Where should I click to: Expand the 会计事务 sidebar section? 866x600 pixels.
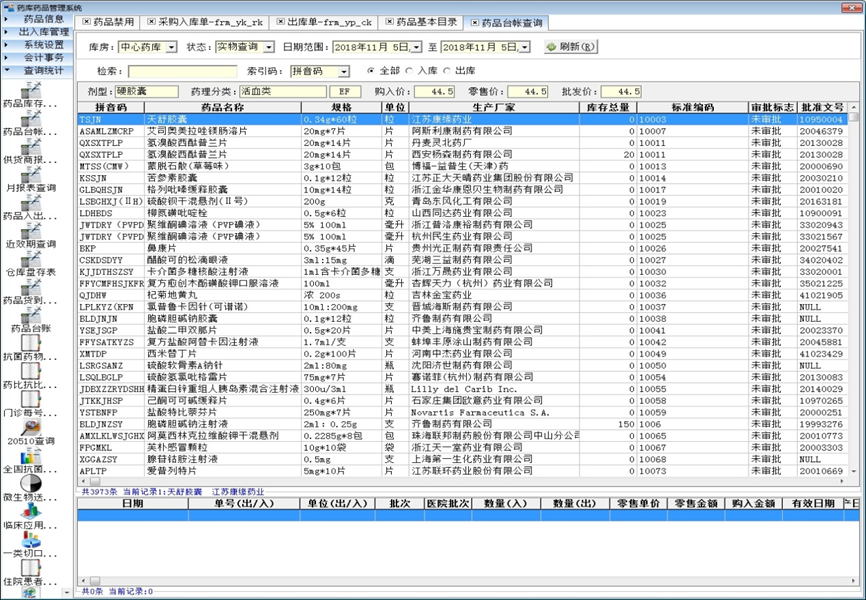pyautogui.click(x=36, y=57)
